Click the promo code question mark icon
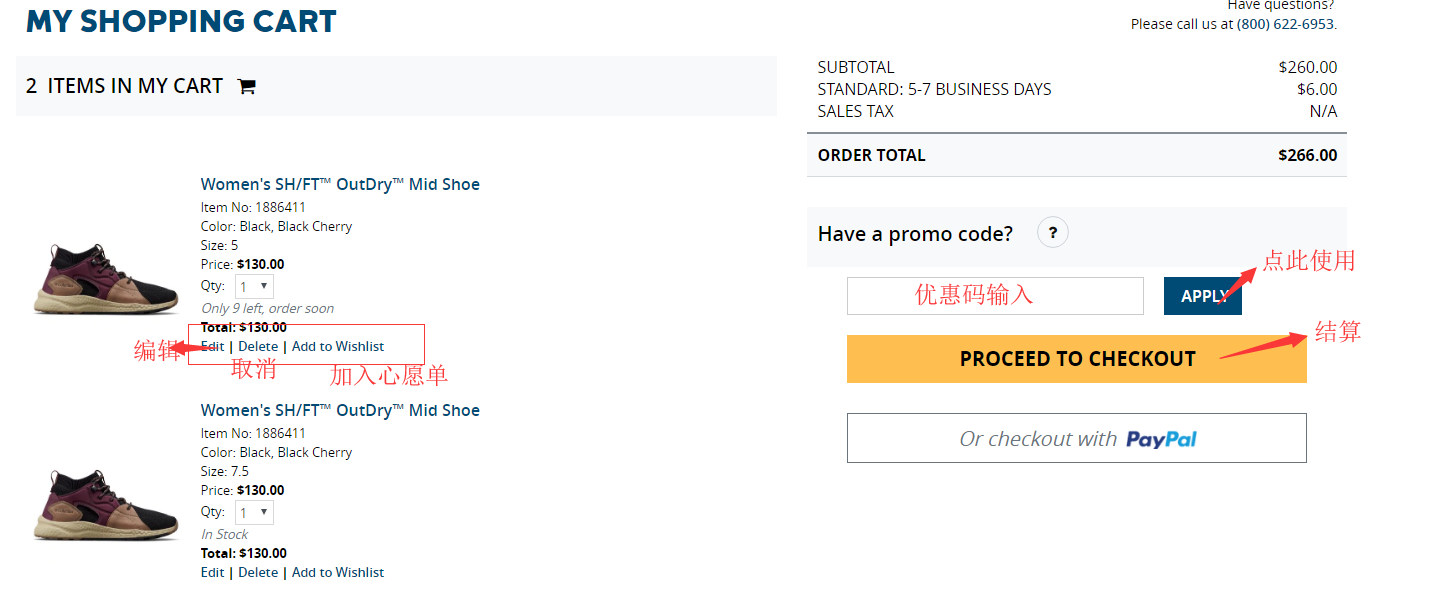 [x=1053, y=233]
